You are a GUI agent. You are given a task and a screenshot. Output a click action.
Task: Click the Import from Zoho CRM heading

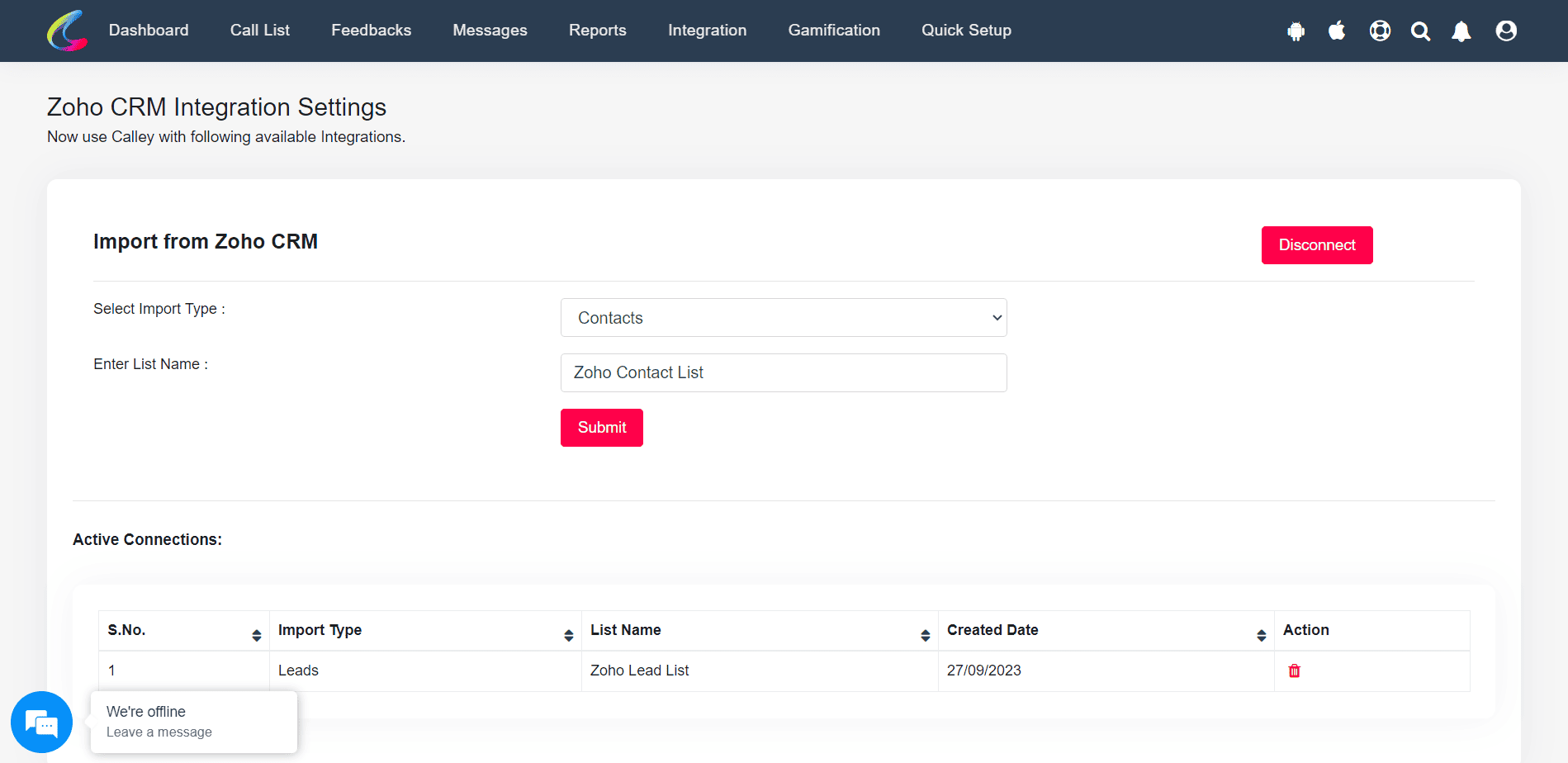click(206, 241)
